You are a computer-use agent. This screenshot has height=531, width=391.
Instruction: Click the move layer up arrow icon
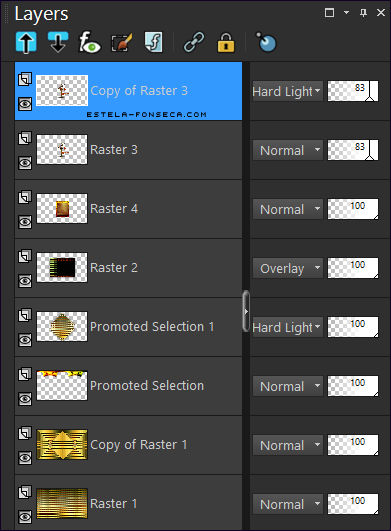(x=26, y=43)
